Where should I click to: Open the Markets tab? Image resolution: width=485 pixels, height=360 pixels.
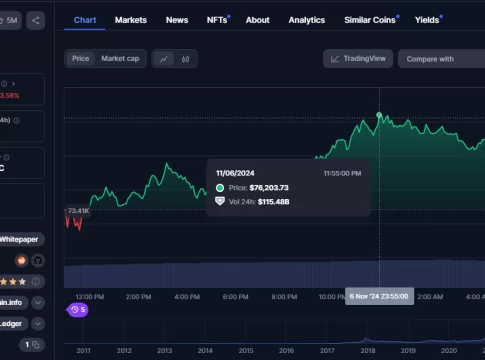click(x=131, y=20)
